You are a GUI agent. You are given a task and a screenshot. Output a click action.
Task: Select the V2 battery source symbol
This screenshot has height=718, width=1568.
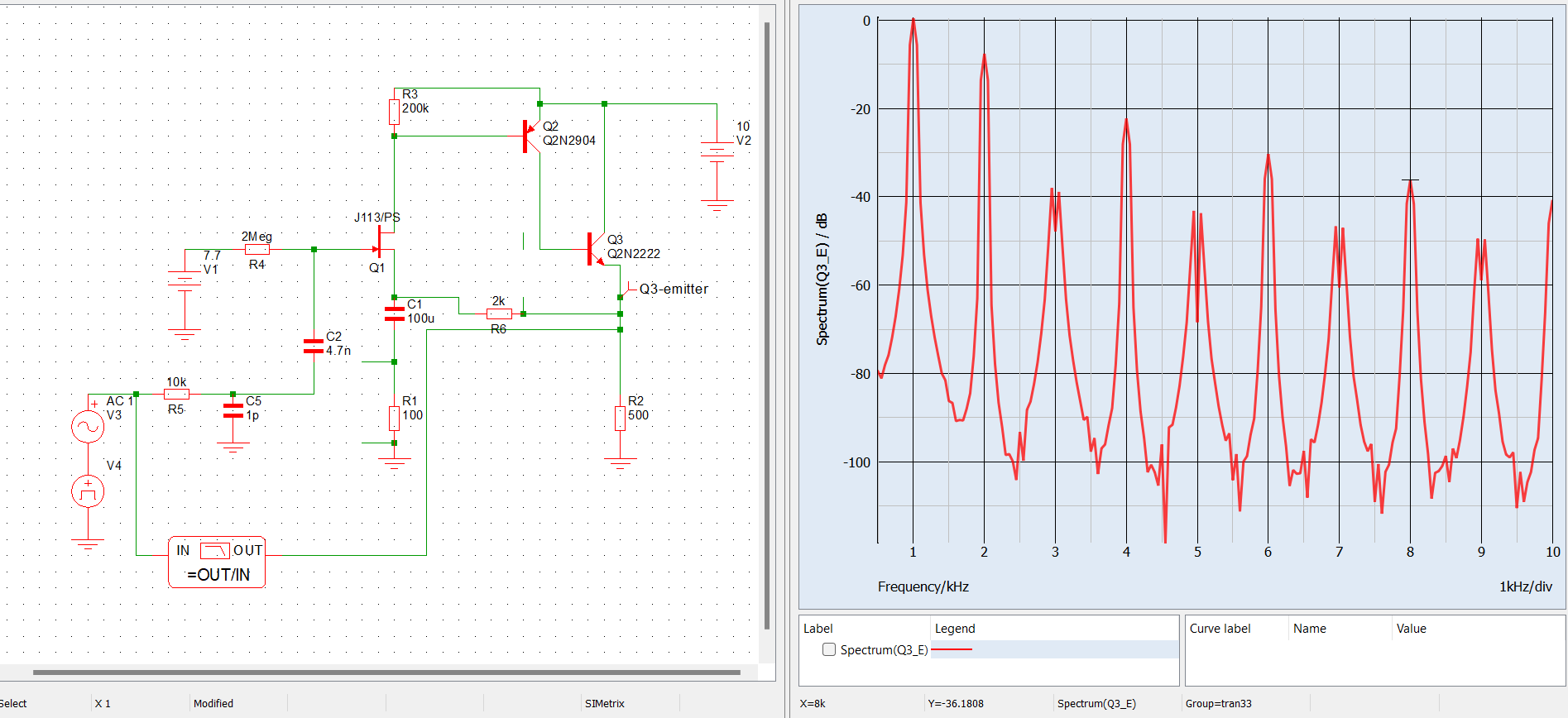click(x=717, y=151)
